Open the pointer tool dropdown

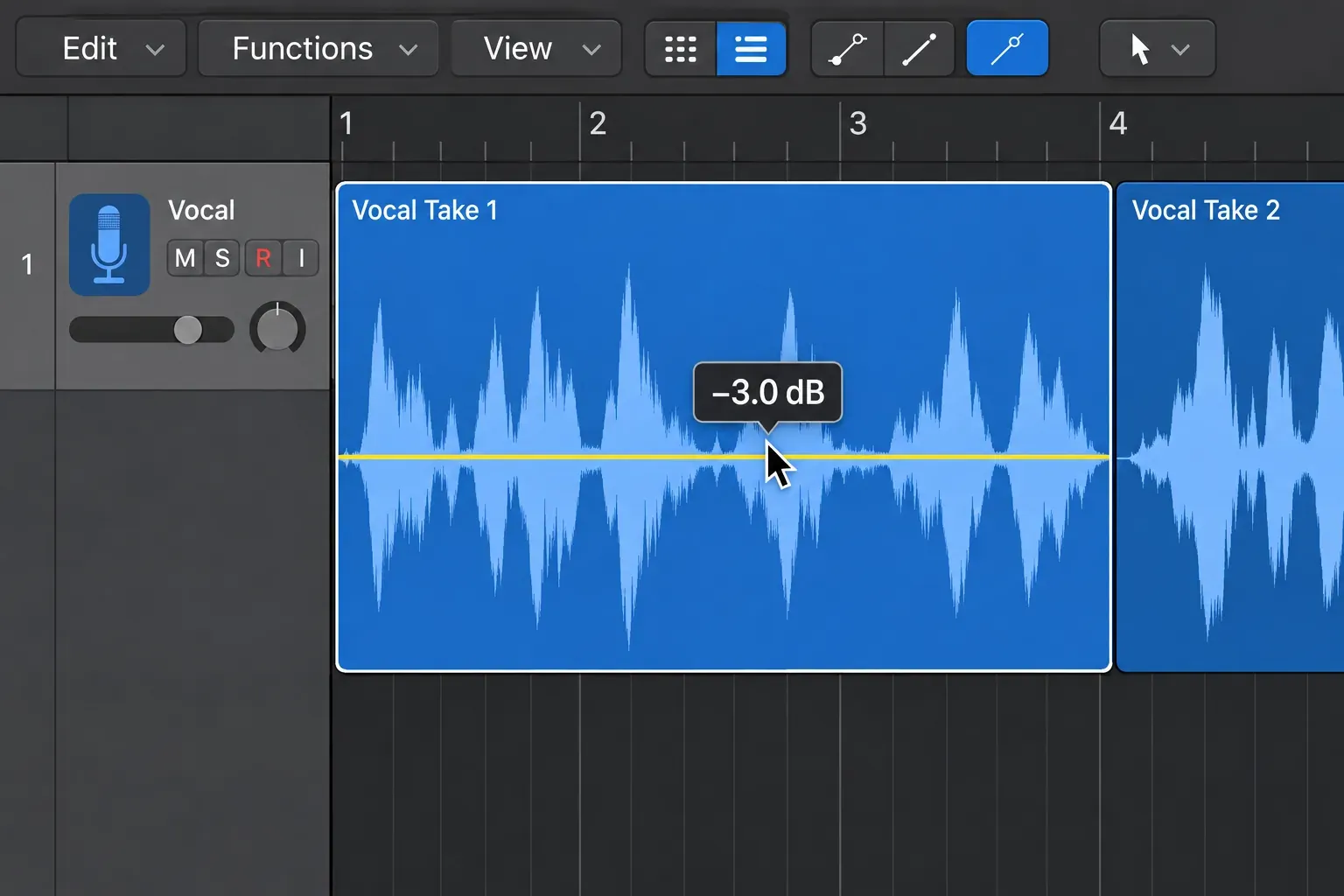coord(1157,48)
